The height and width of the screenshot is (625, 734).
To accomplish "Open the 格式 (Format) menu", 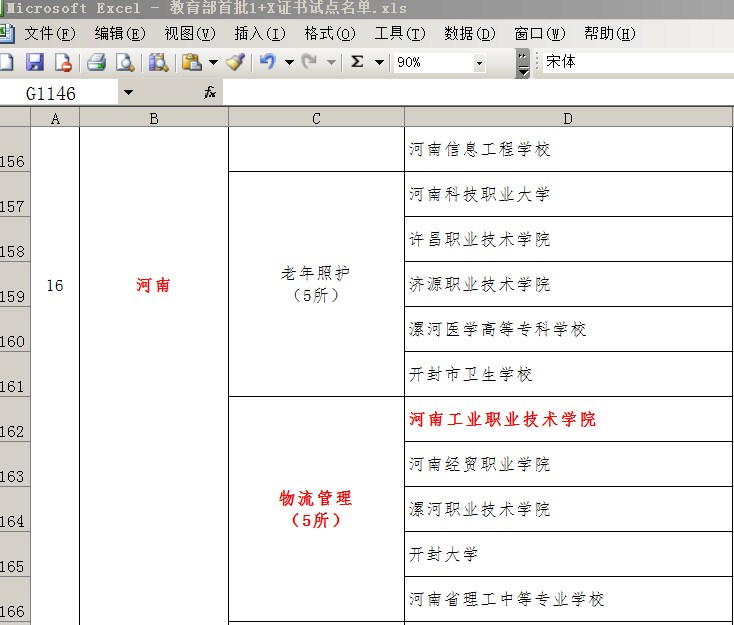I will coord(329,33).
